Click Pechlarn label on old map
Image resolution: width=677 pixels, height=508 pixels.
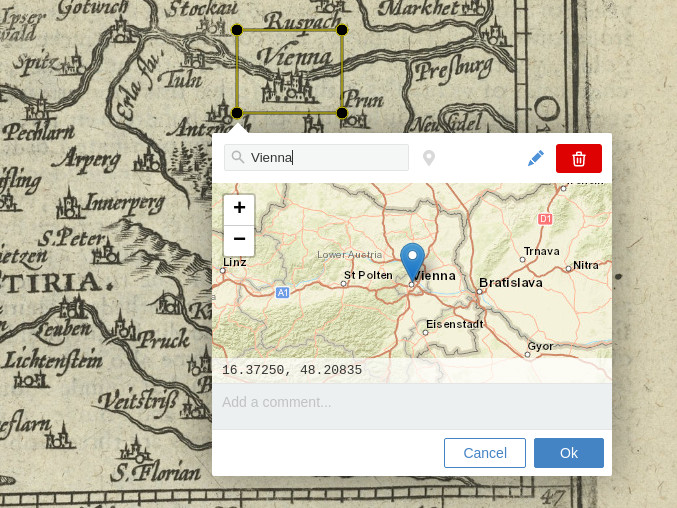pos(38,132)
